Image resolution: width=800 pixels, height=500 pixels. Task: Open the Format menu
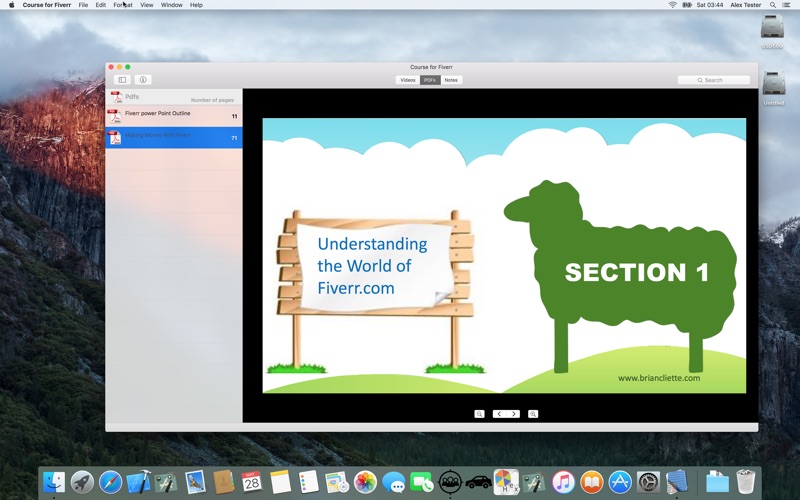[123, 5]
